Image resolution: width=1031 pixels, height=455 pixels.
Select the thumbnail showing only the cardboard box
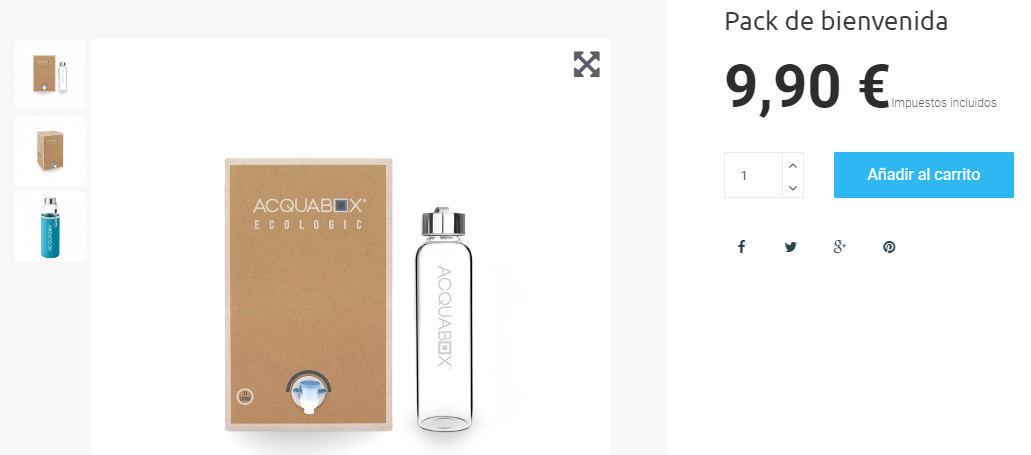coord(50,151)
